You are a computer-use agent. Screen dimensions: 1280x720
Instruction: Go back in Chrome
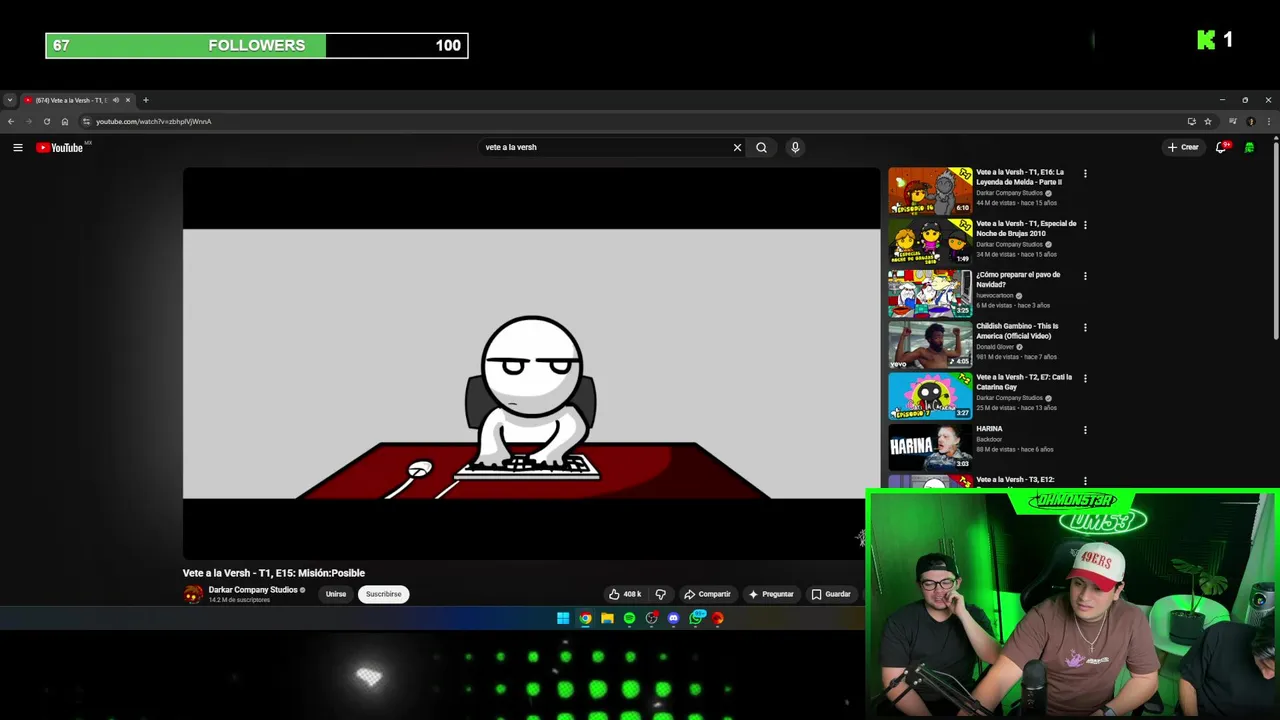11,121
